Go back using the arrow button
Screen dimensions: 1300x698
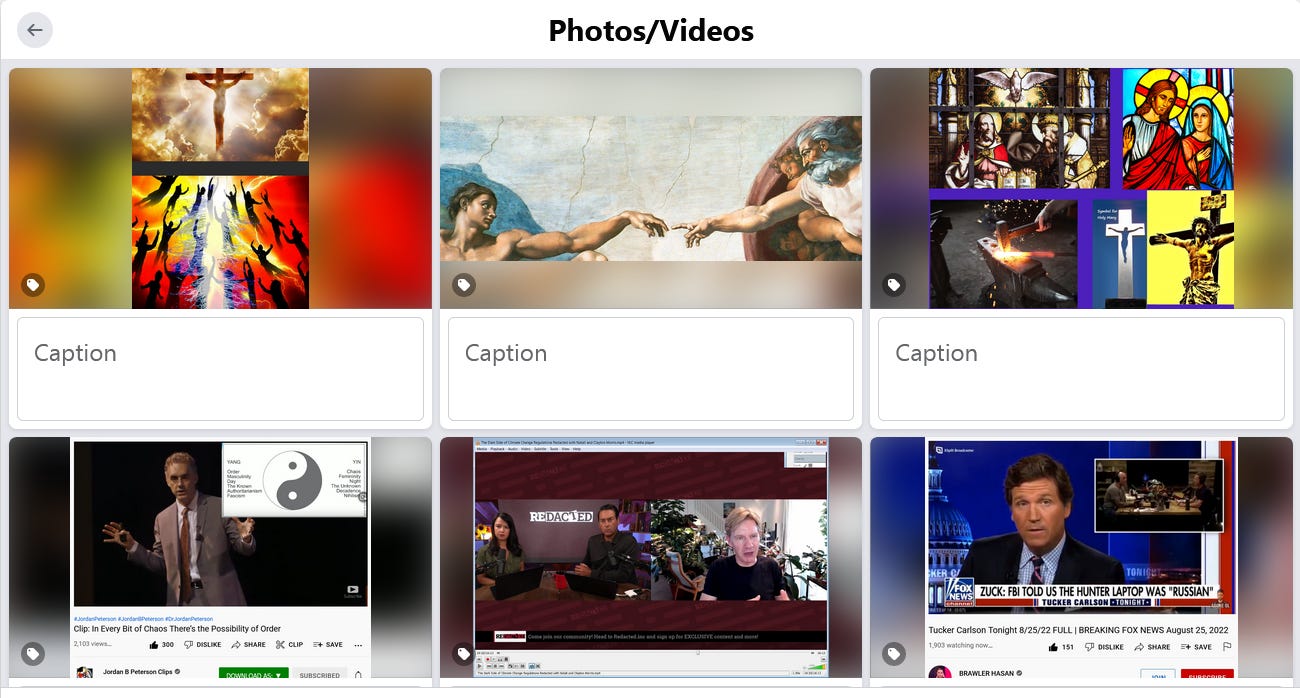35,30
